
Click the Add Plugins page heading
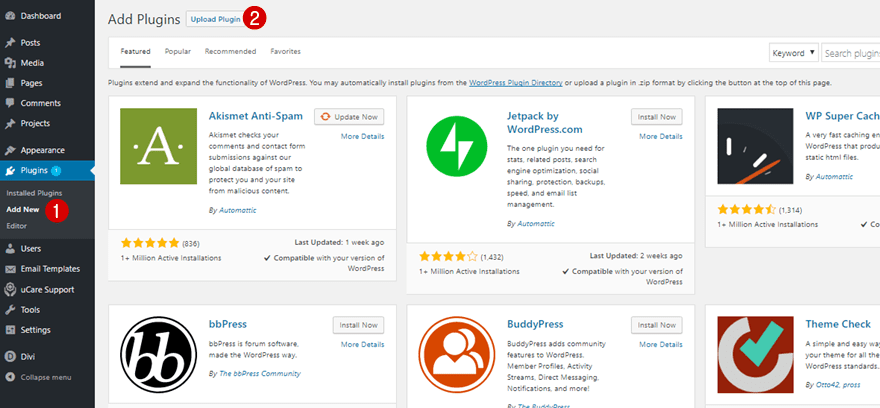(x=144, y=19)
